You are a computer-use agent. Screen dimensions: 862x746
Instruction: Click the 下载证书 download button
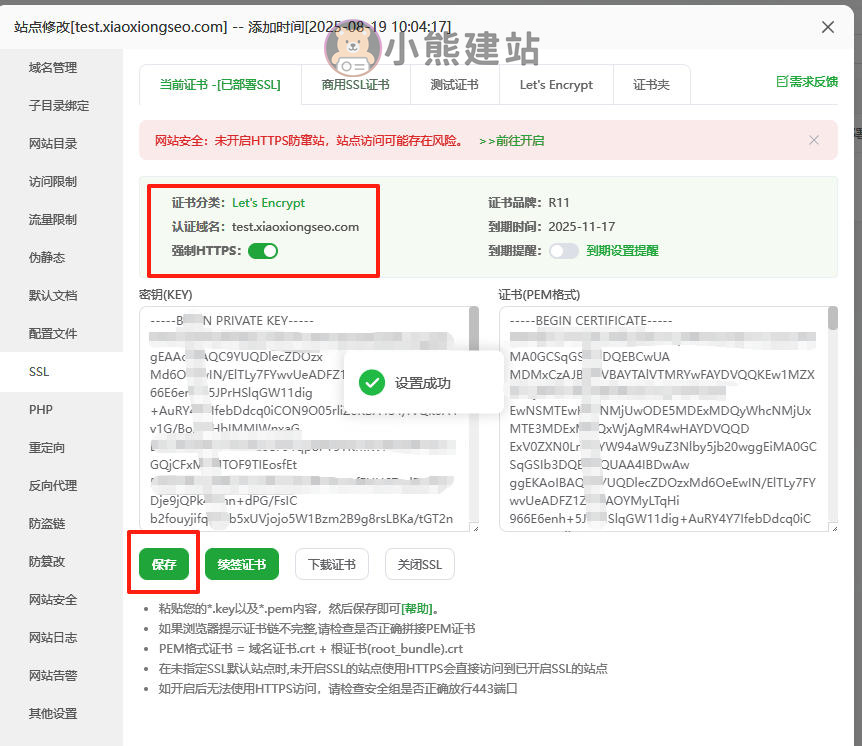(x=332, y=564)
